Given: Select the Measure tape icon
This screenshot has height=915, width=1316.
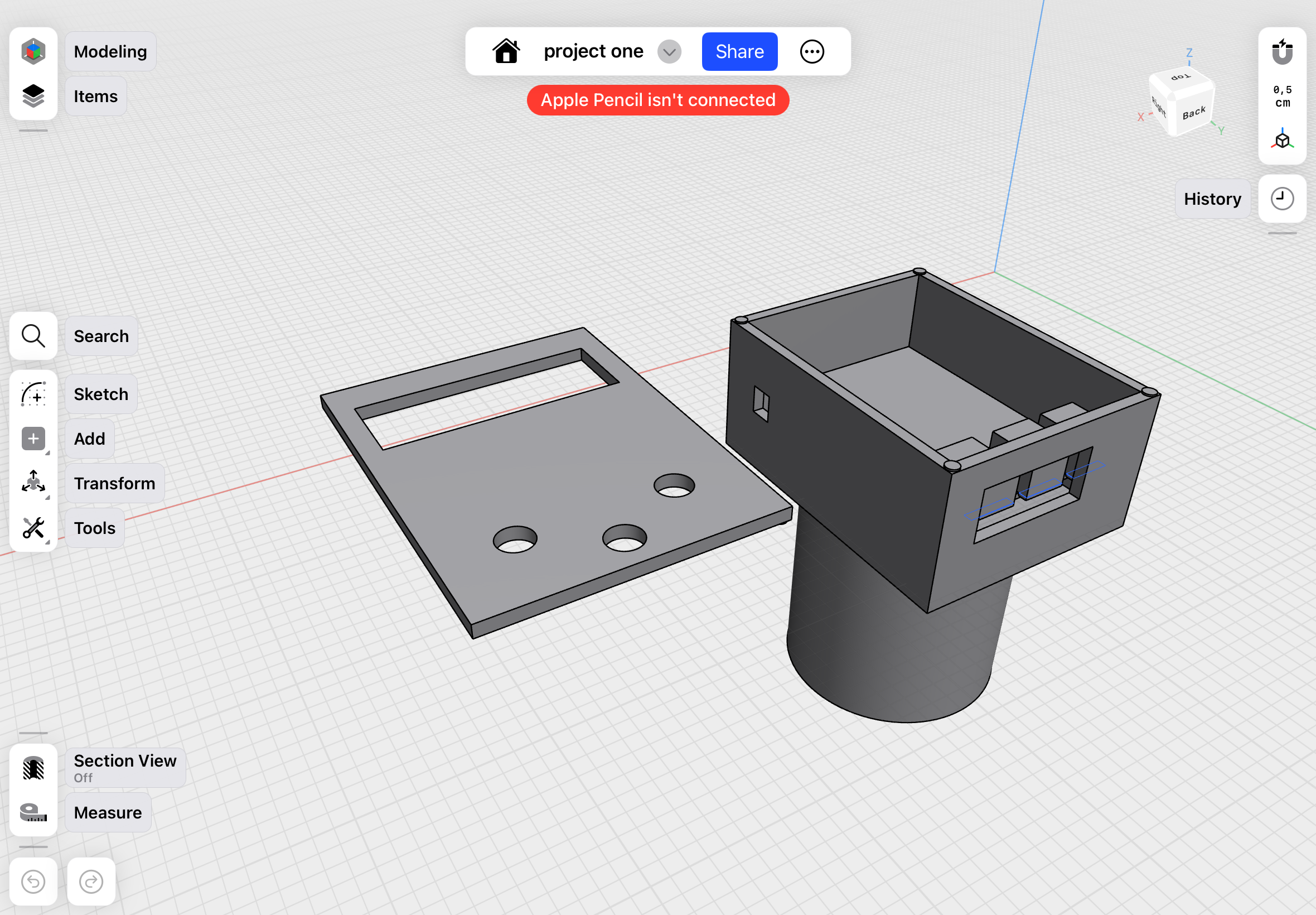Looking at the screenshot, I should (33, 812).
